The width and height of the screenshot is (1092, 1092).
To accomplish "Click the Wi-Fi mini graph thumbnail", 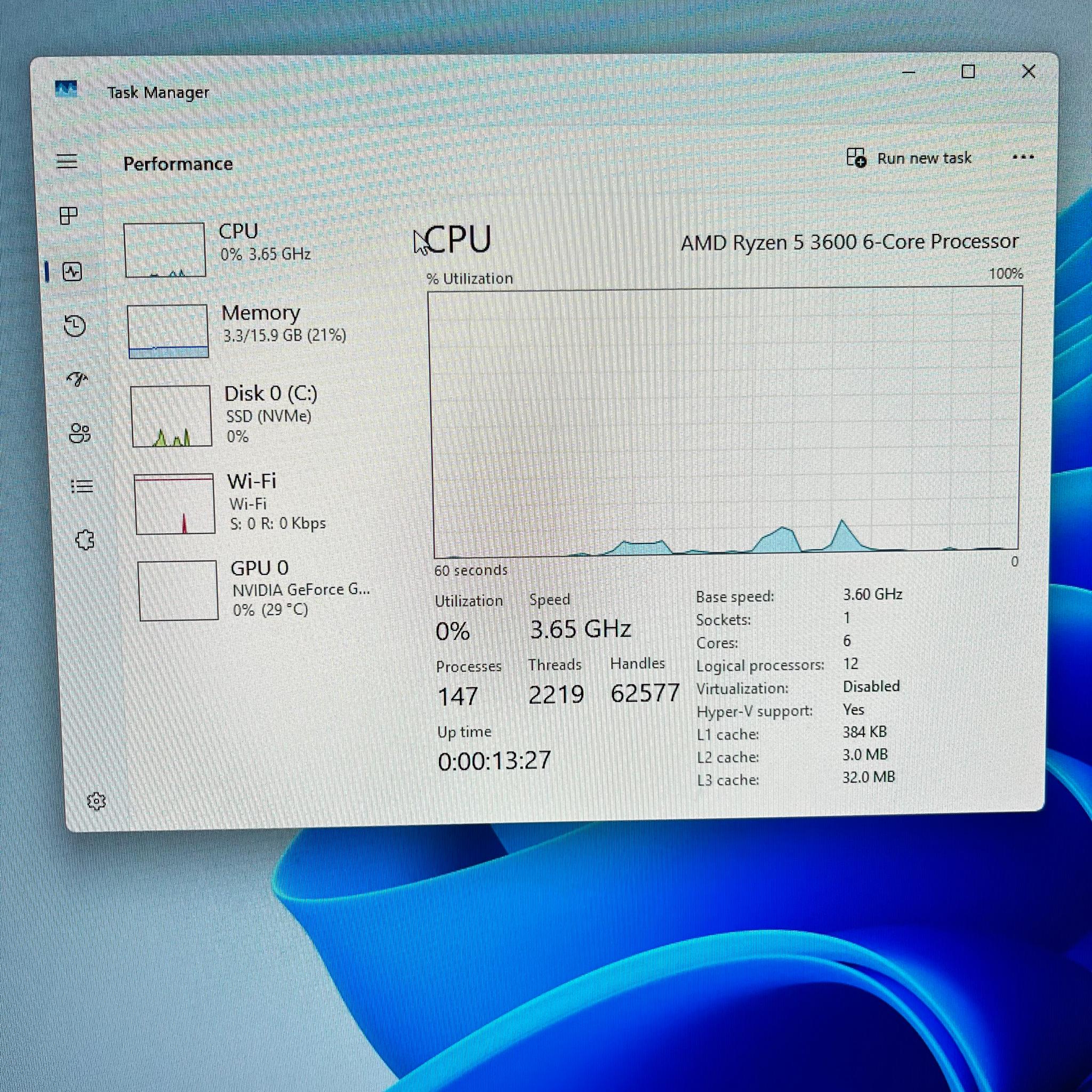I will pos(175,503).
